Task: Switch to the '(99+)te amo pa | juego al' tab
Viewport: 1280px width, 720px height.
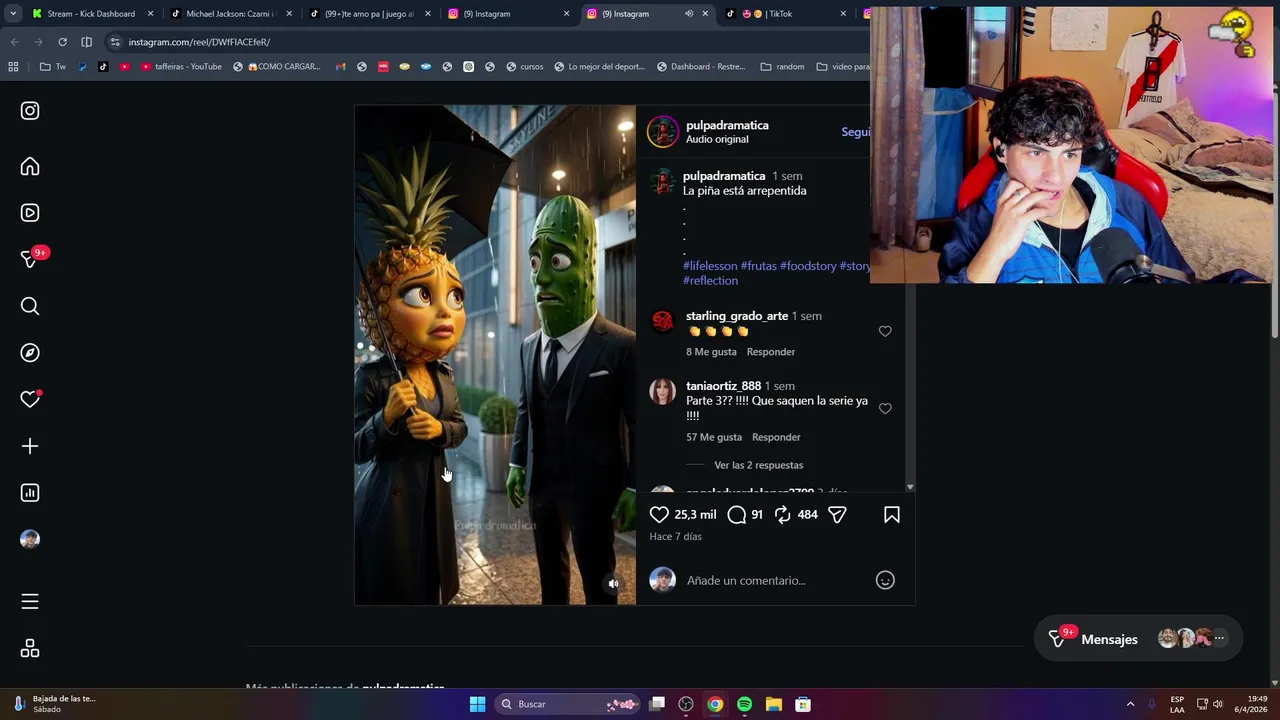Action: [369, 14]
